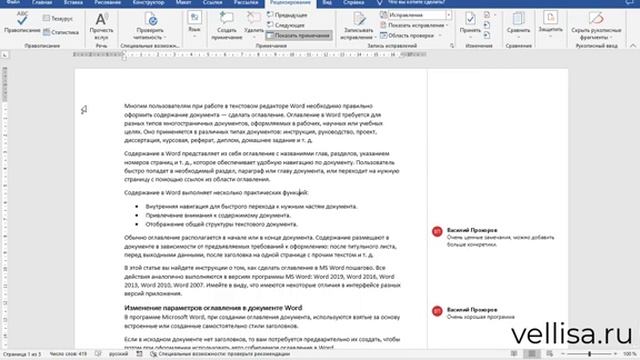Click the Удалить comment button

click(x=254, y=26)
